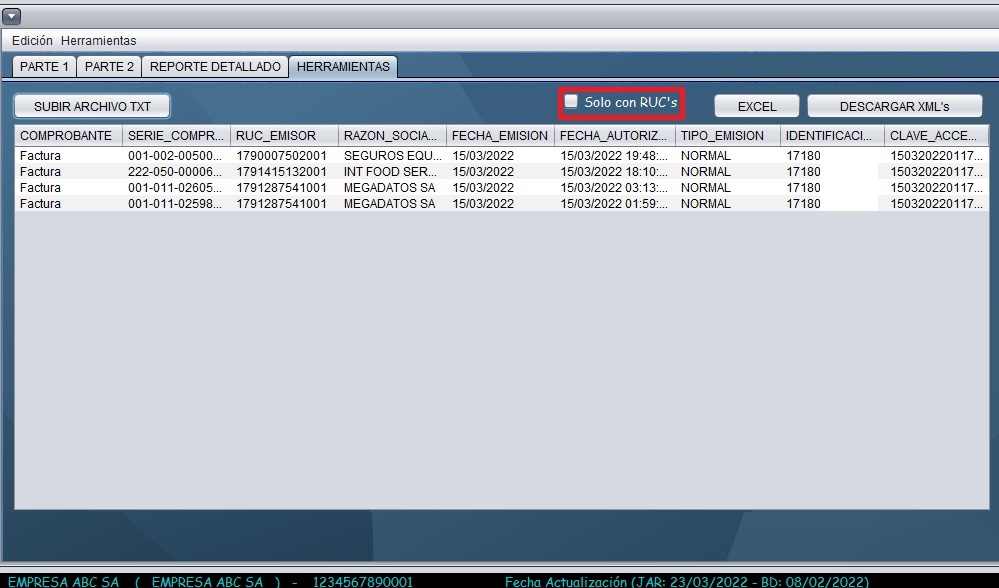Screen dimensions: 999x588
Task: Open the REPORTE DETALLADO tab
Action: pos(215,67)
